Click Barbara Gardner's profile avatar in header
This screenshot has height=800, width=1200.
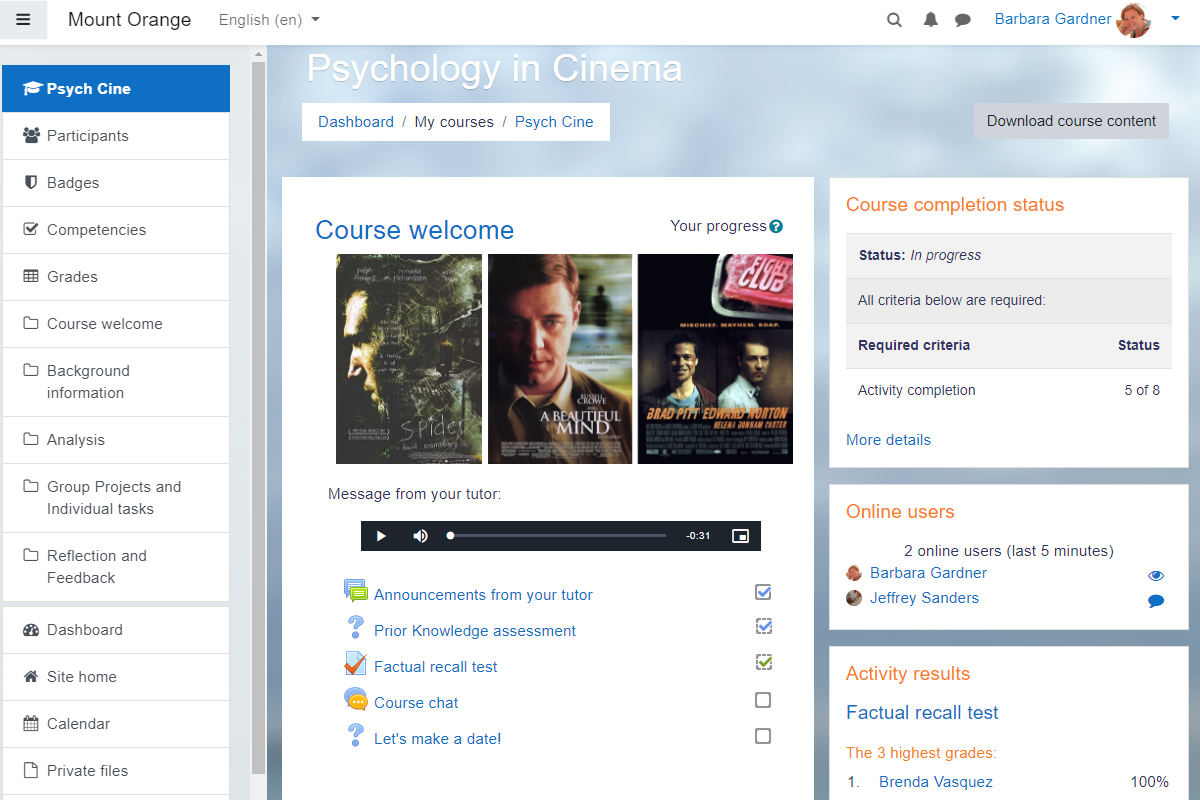1134,20
